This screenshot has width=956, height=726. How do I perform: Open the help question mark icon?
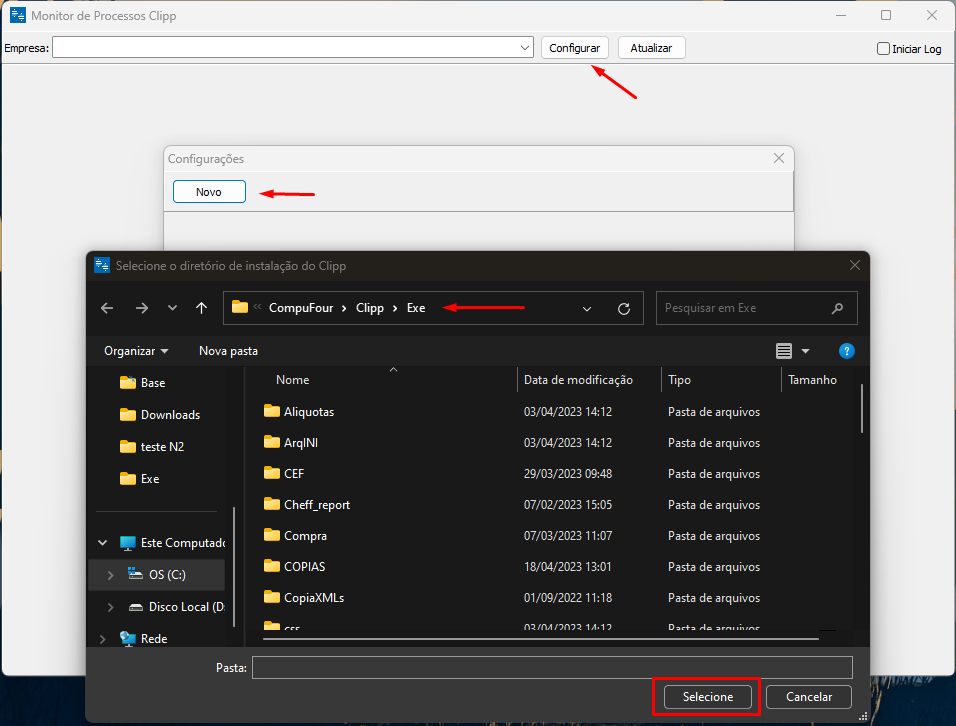tap(846, 351)
